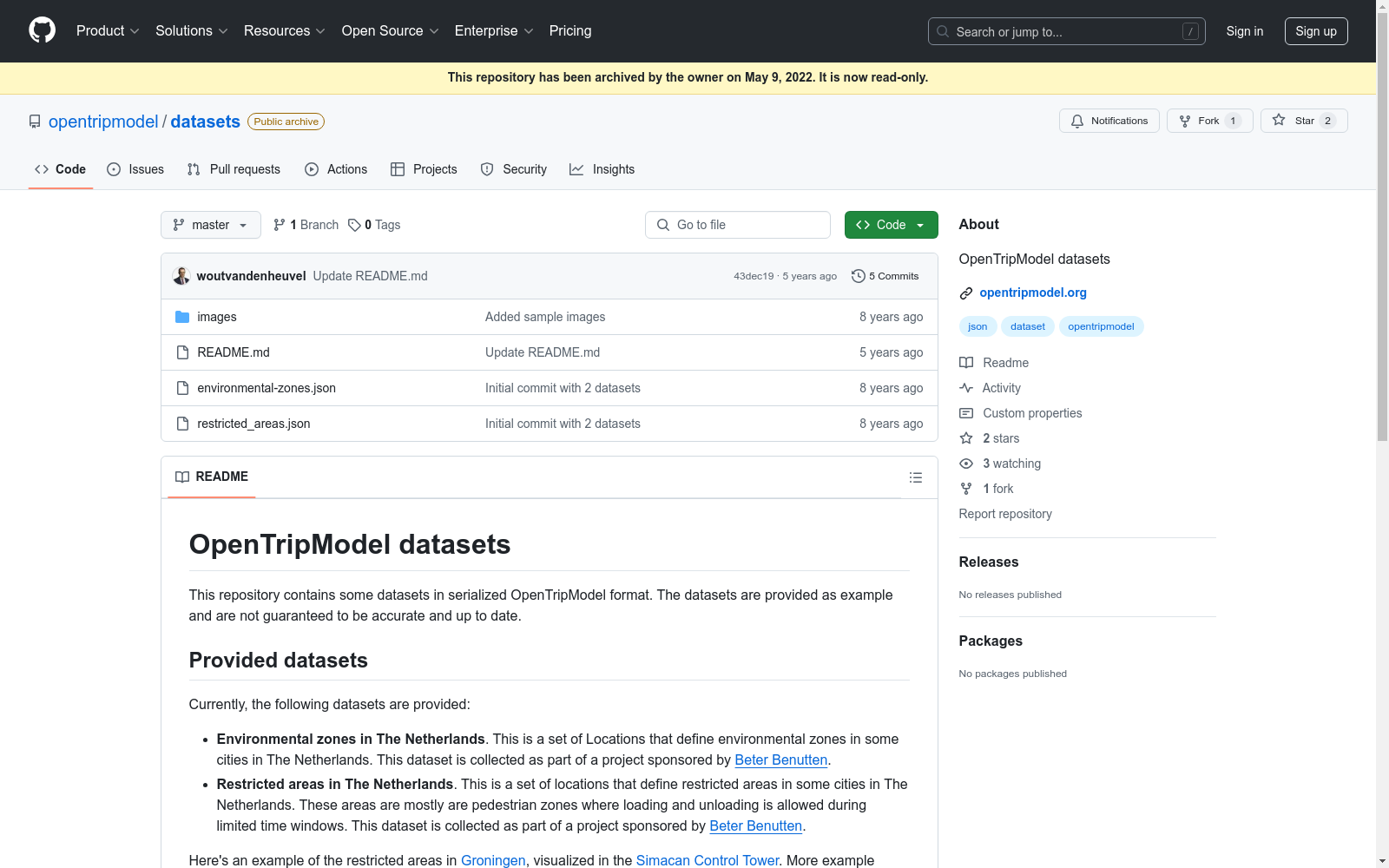Viewport: 1389px width, 868px height.
Task: Visit the opentripmodel.org website link
Action: click(1033, 293)
